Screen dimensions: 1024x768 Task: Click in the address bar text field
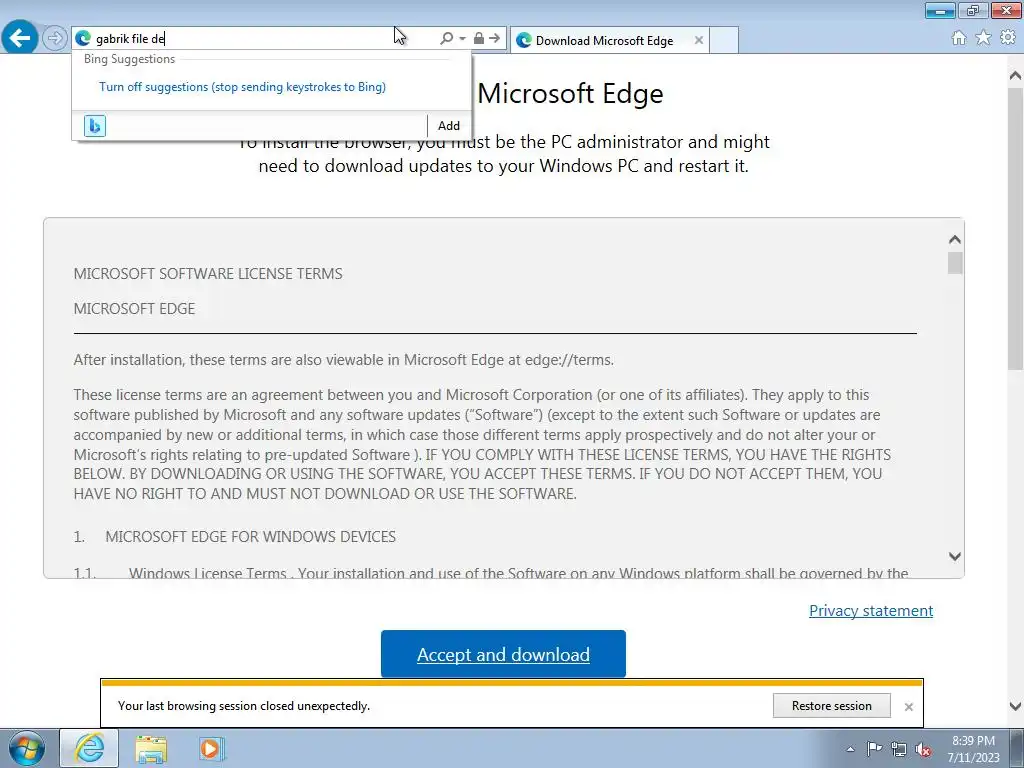[261, 39]
